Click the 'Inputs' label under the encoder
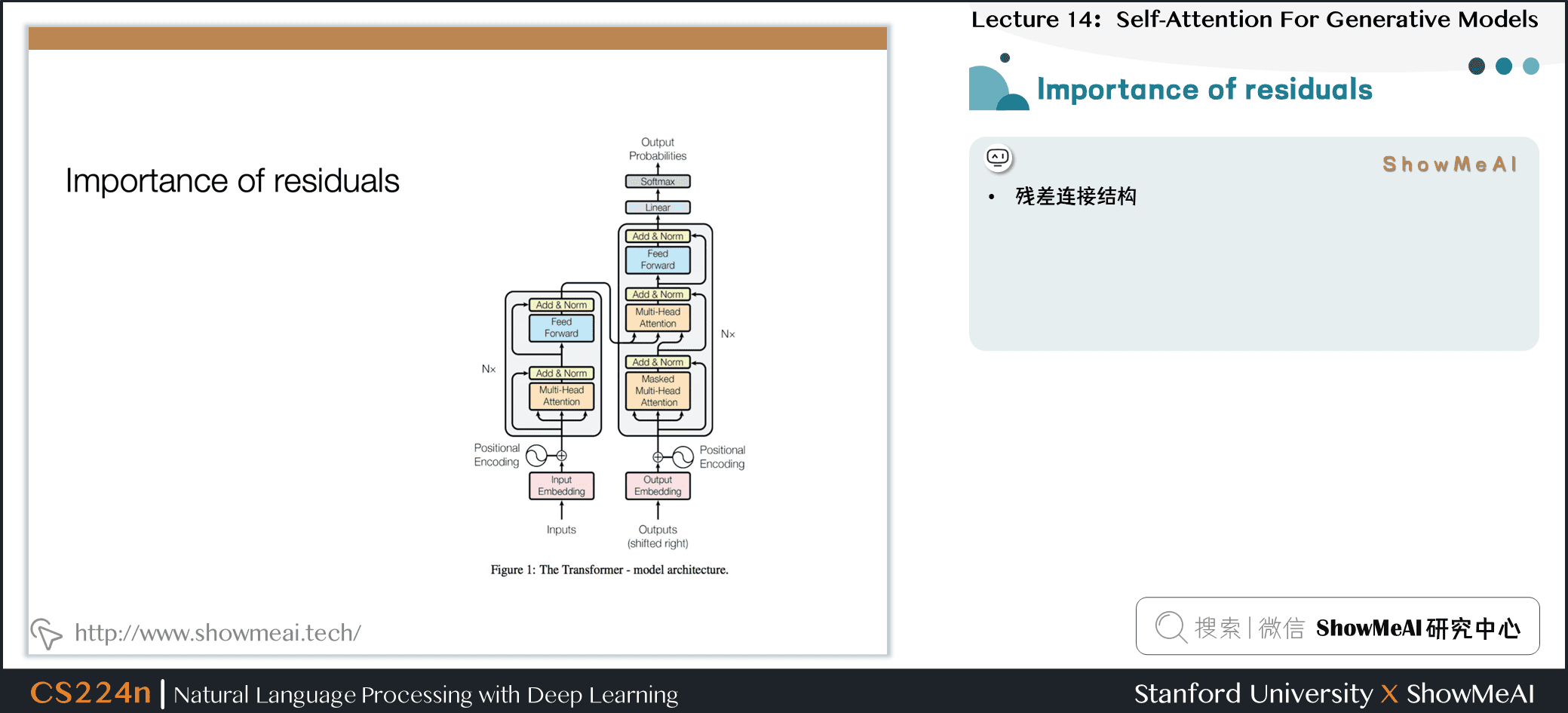 561,530
